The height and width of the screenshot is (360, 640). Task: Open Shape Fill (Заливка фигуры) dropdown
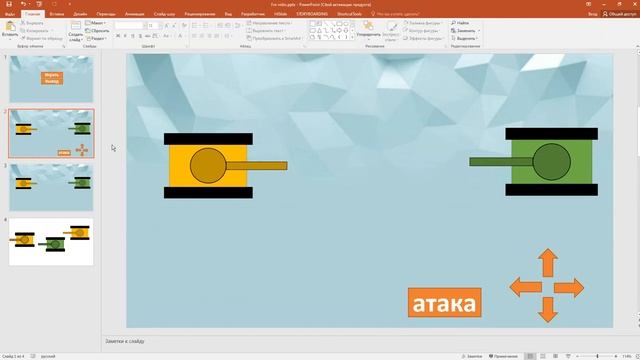click(423, 23)
